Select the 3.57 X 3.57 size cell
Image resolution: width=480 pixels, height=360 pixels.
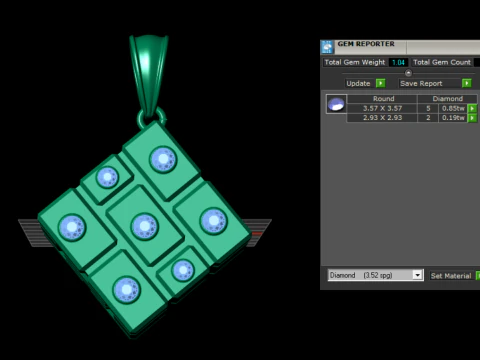click(382, 108)
